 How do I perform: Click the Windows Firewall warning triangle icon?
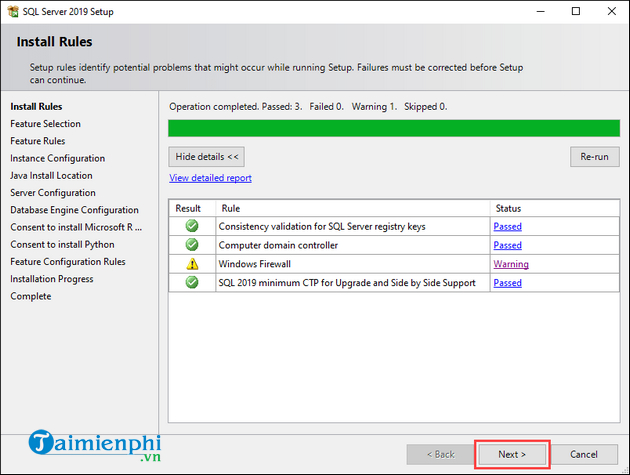192,264
